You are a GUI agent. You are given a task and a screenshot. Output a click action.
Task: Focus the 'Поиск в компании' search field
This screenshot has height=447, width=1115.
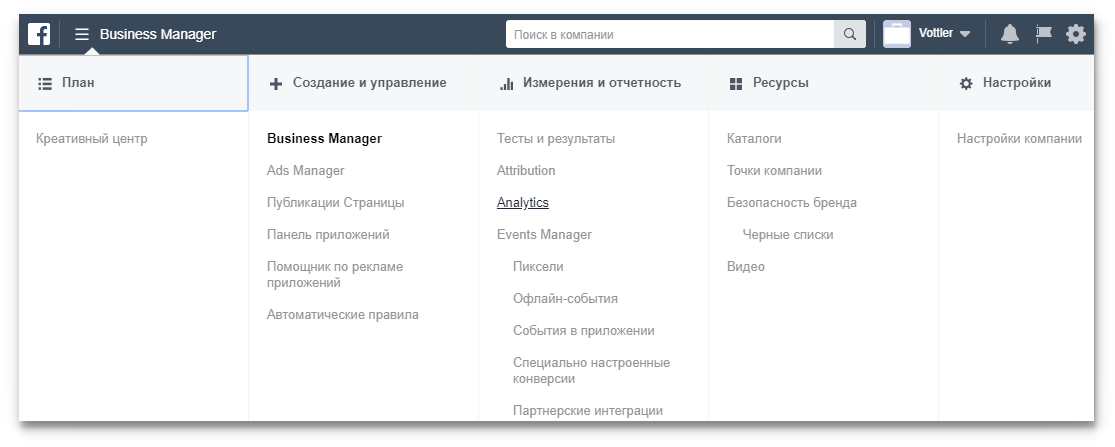(670, 34)
